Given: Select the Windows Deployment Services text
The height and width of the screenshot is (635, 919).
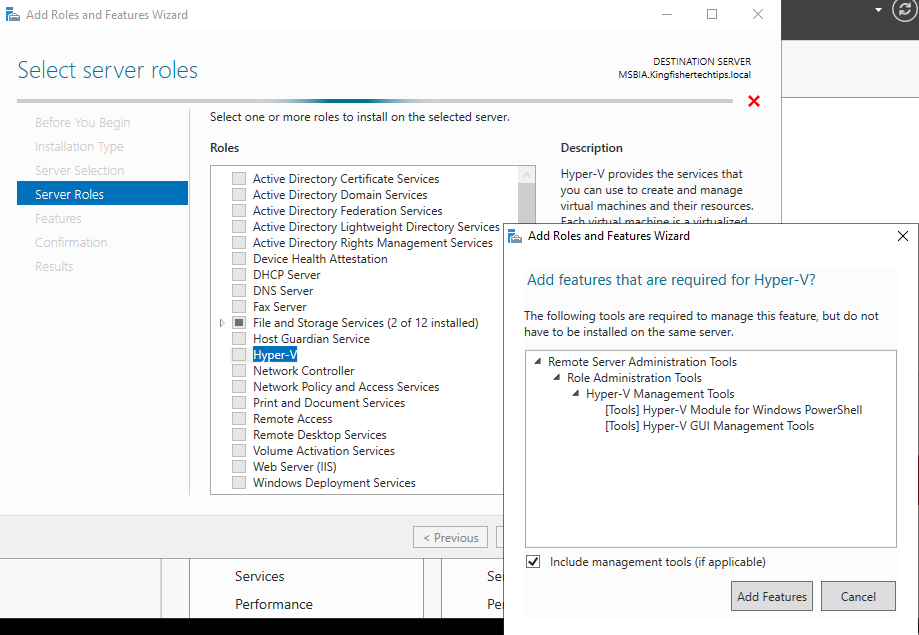Looking at the screenshot, I should pyautogui.click(x=334, y=483).
